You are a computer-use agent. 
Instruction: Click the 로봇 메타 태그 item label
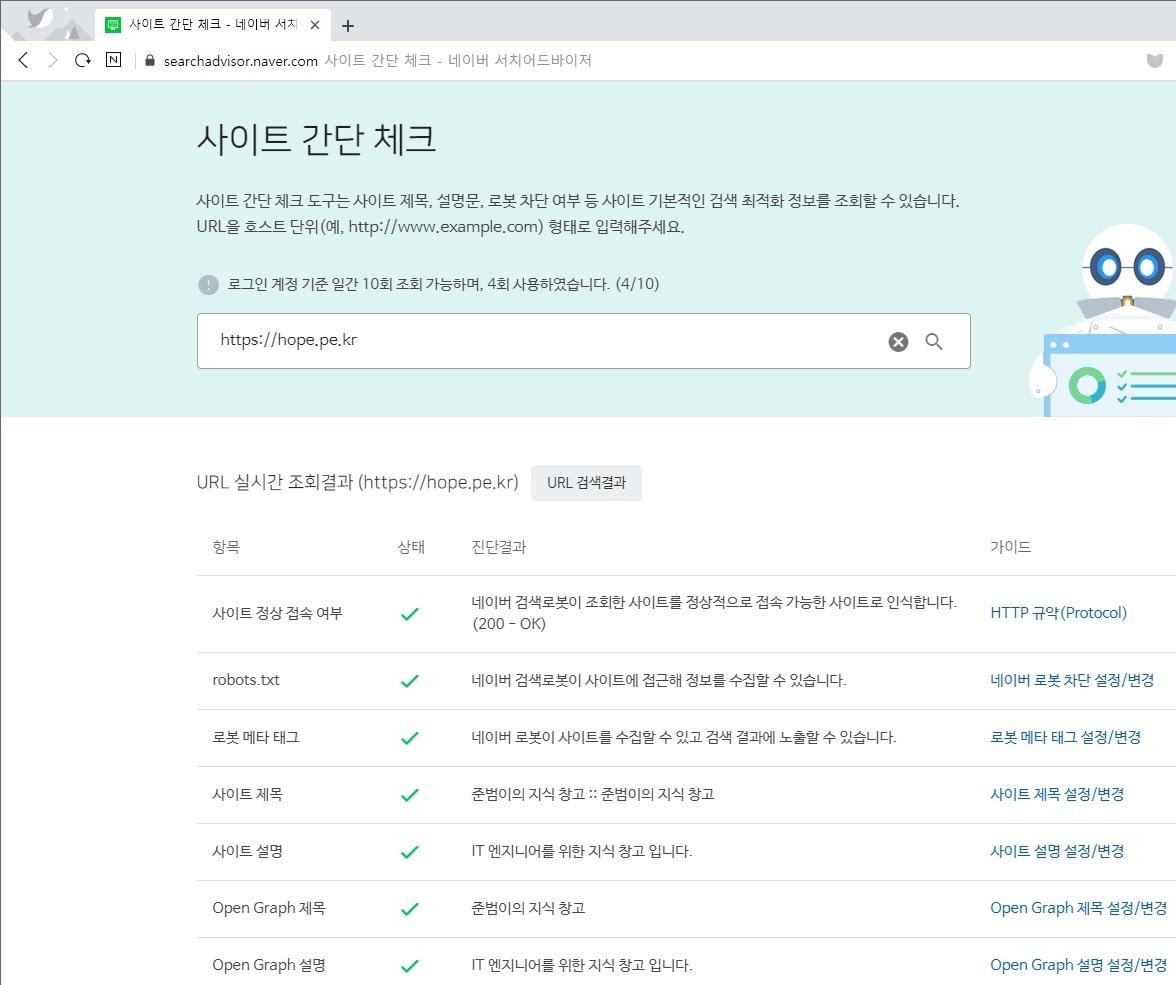[256, 737]
